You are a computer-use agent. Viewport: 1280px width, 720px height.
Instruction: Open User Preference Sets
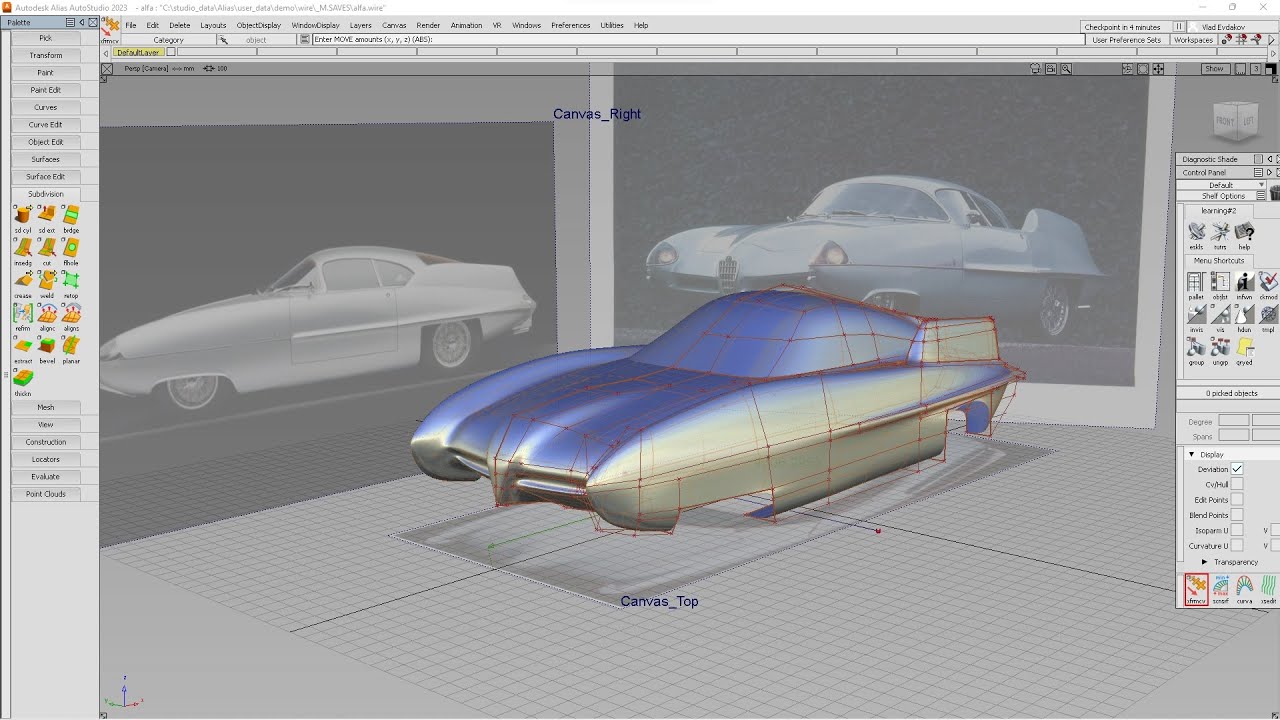[1126, 40]
